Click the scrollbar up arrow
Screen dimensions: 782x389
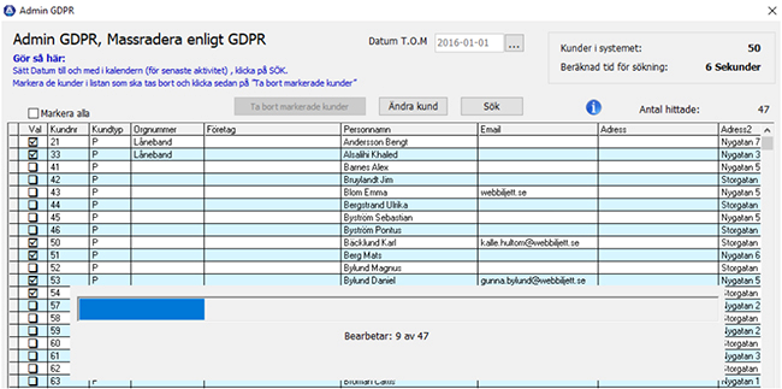pyautogui.click(x=767, y=130)
